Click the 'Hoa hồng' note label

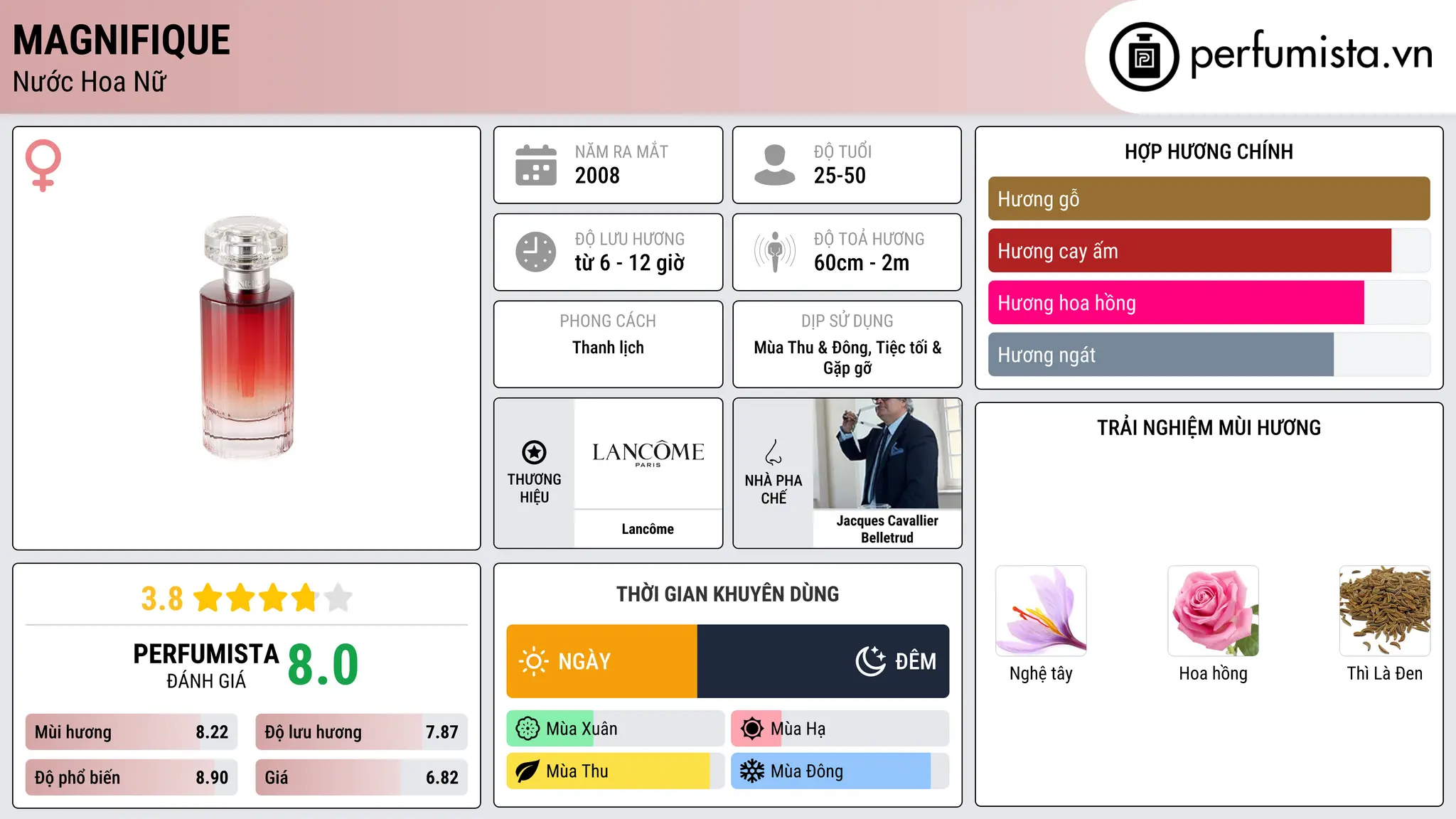tap(1213, 673)
